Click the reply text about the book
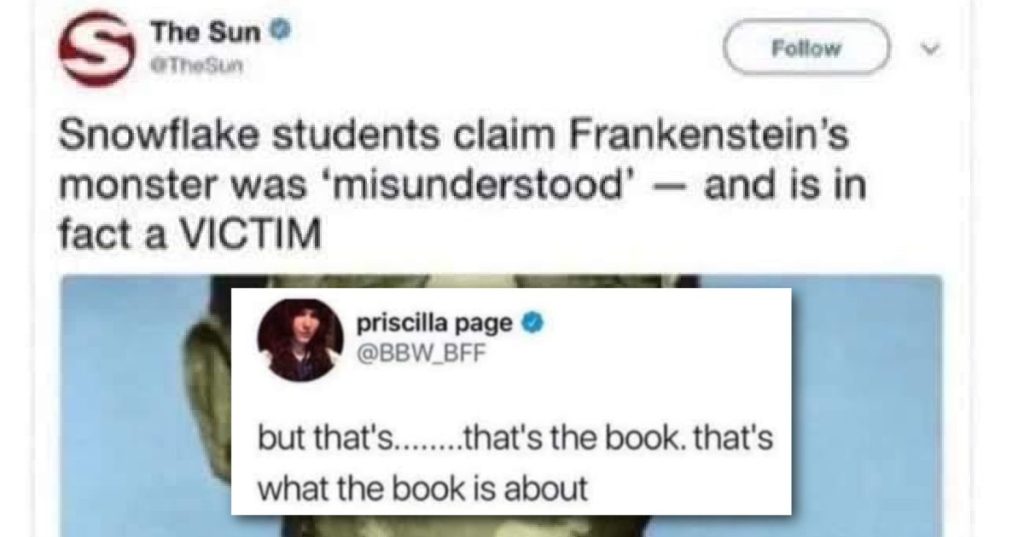The width and height of the screenshot is (1024, 537). click(x=515, y=463)
